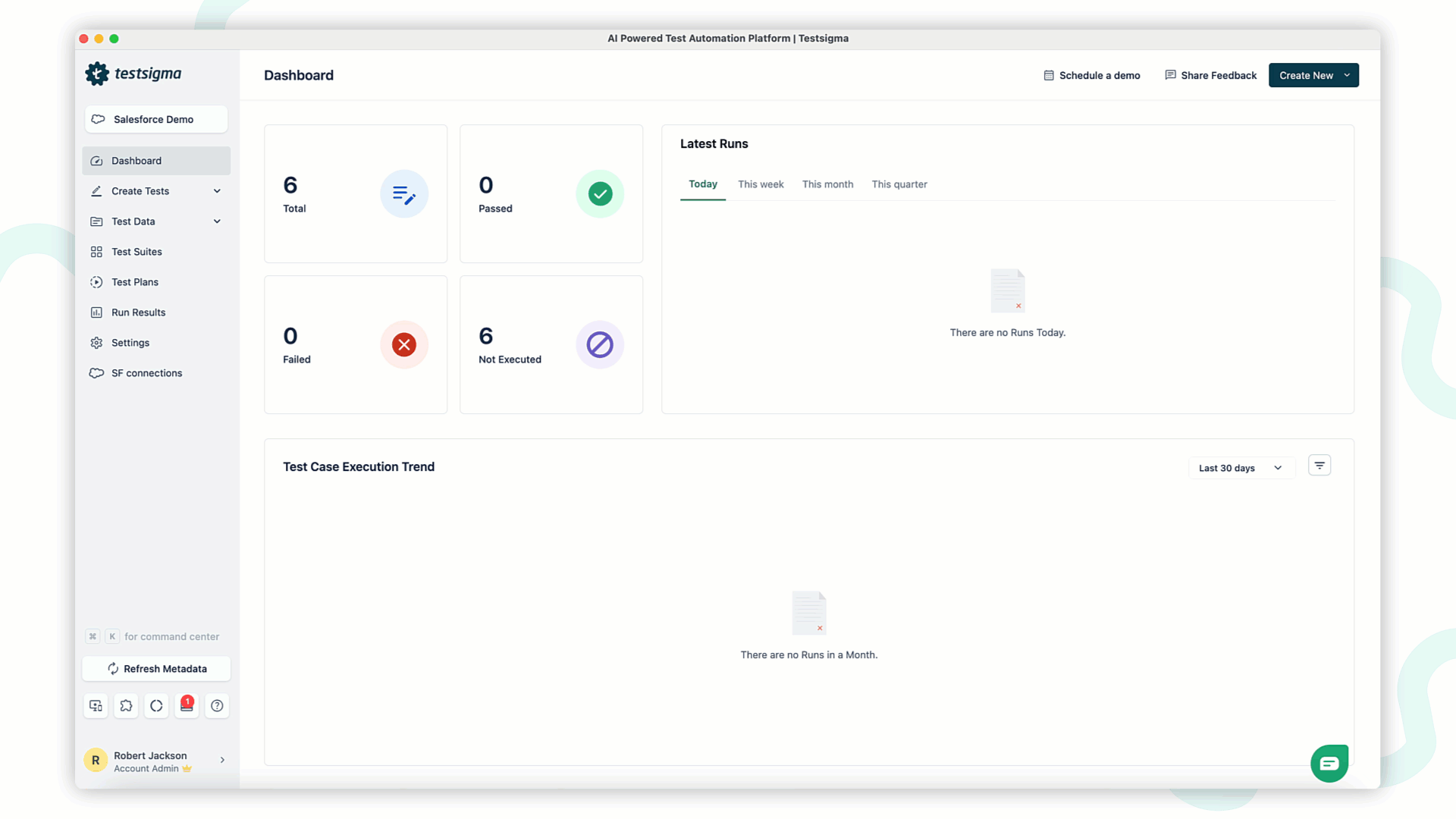Click the Create Tests pencil icon
The image size is (1456, 819).
coord(96,191)
